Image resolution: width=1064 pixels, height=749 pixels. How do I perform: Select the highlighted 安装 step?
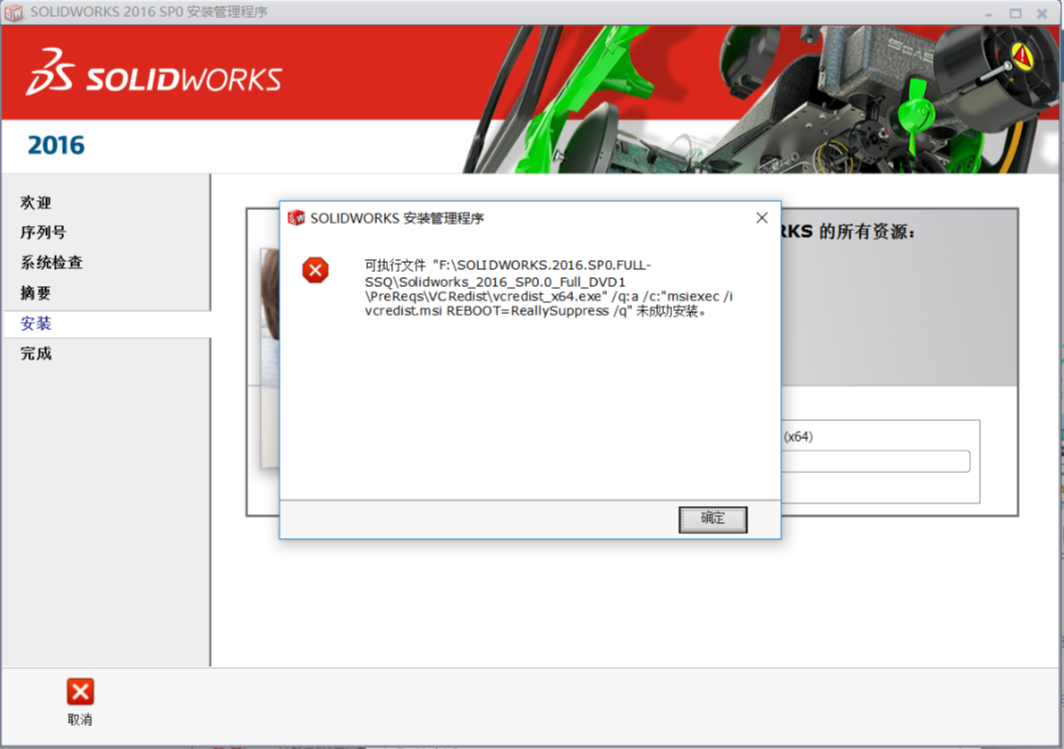(x=35, y=323)
